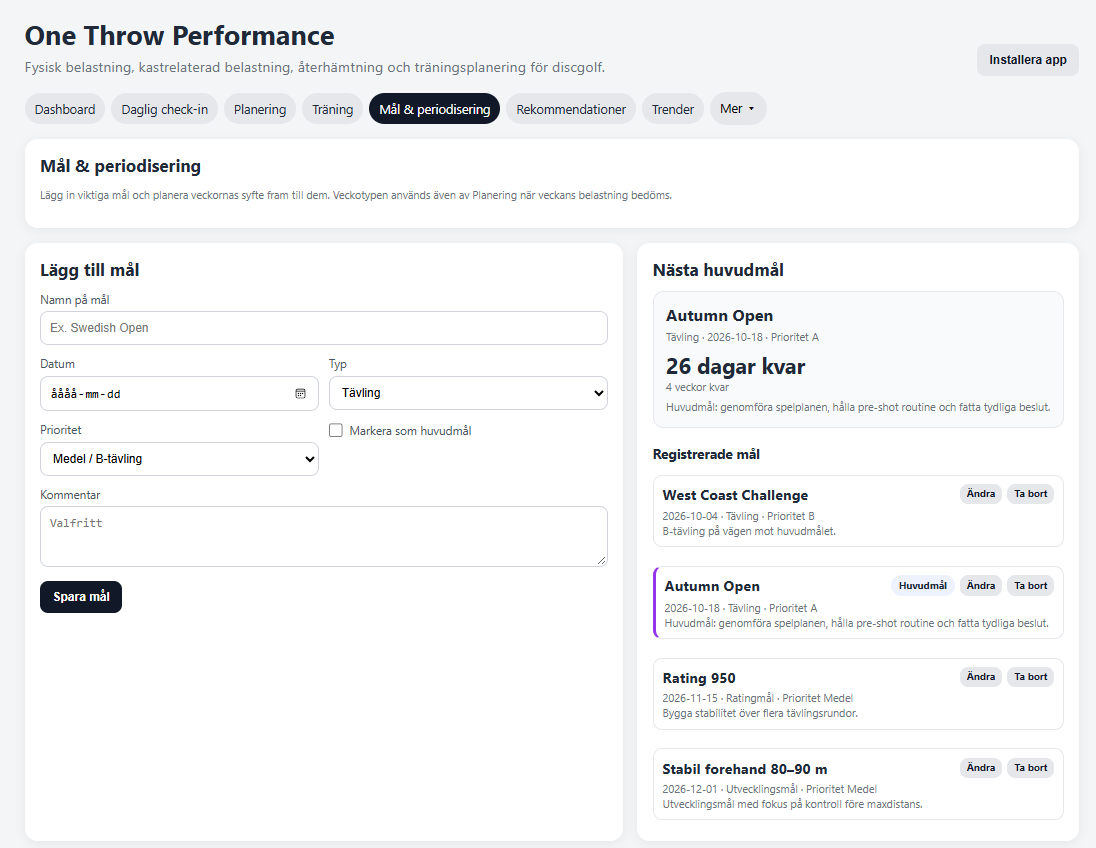Click the Stabil forehand 80–90 m title

(745, 769)
